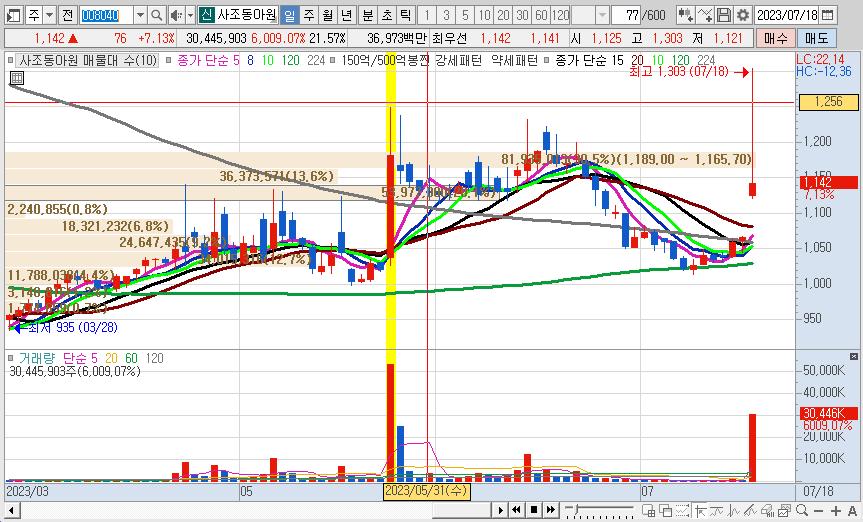863x522 pixels.
Task: Click the 5 interval button
Action: tap(466, 15)
